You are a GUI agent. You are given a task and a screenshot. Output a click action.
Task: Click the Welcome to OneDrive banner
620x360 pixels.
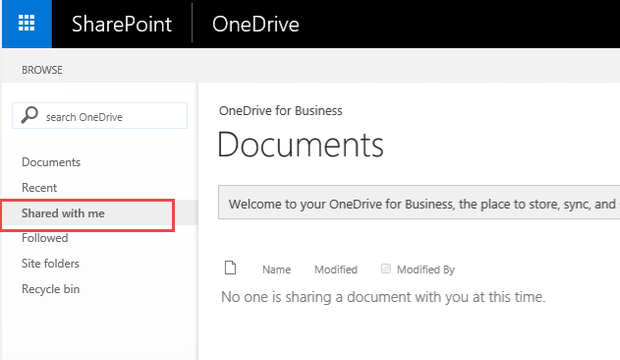tap(419, 202)
